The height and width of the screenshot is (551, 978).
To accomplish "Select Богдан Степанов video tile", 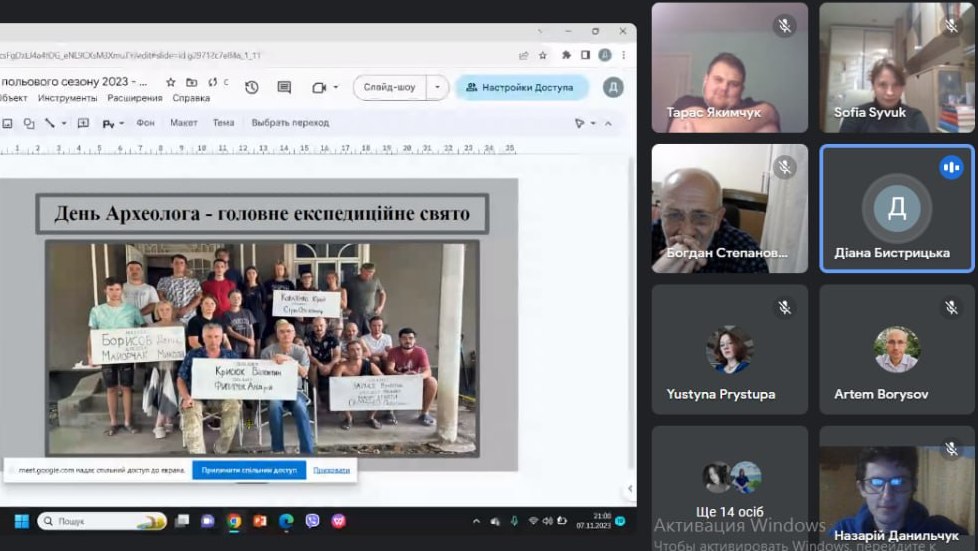I will [730, 208].
